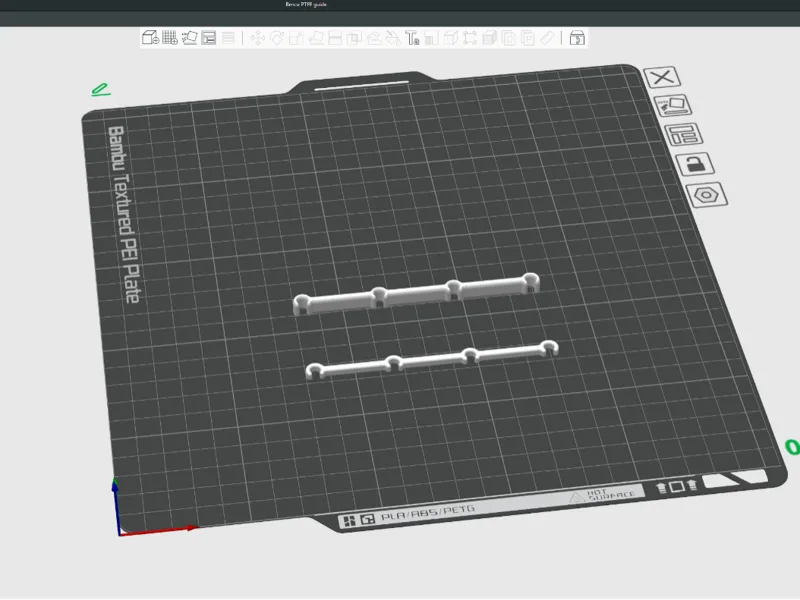The height and width of the screenshot is (600, 800).
Task: Select the Lay on Face tool
Action: (316, 38)
